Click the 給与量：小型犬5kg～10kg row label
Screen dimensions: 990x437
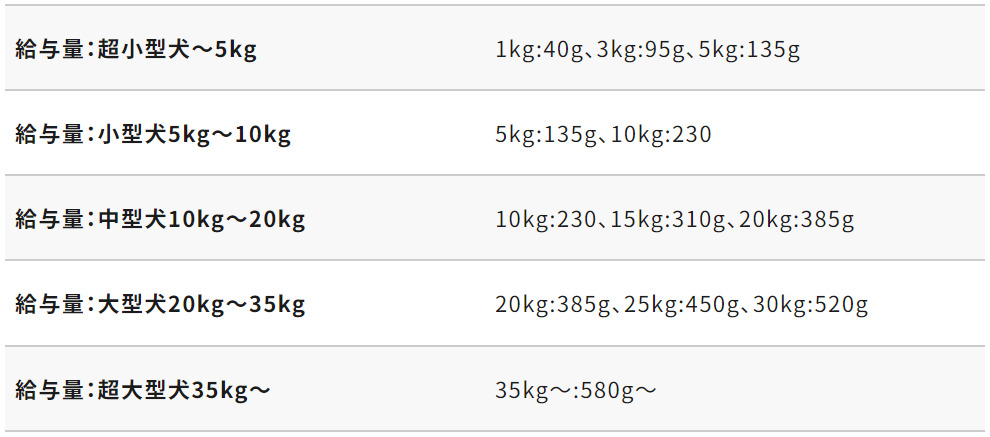153,134
